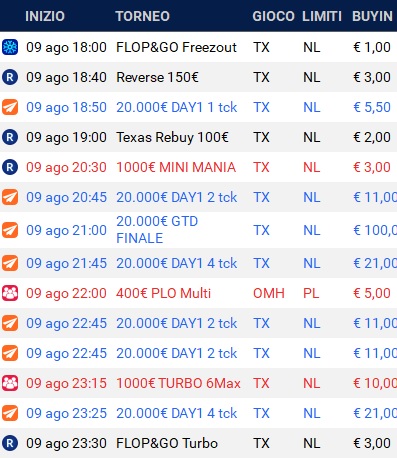
Task: Click the R icon beside Reverse 150€
Action: [10, 77]
